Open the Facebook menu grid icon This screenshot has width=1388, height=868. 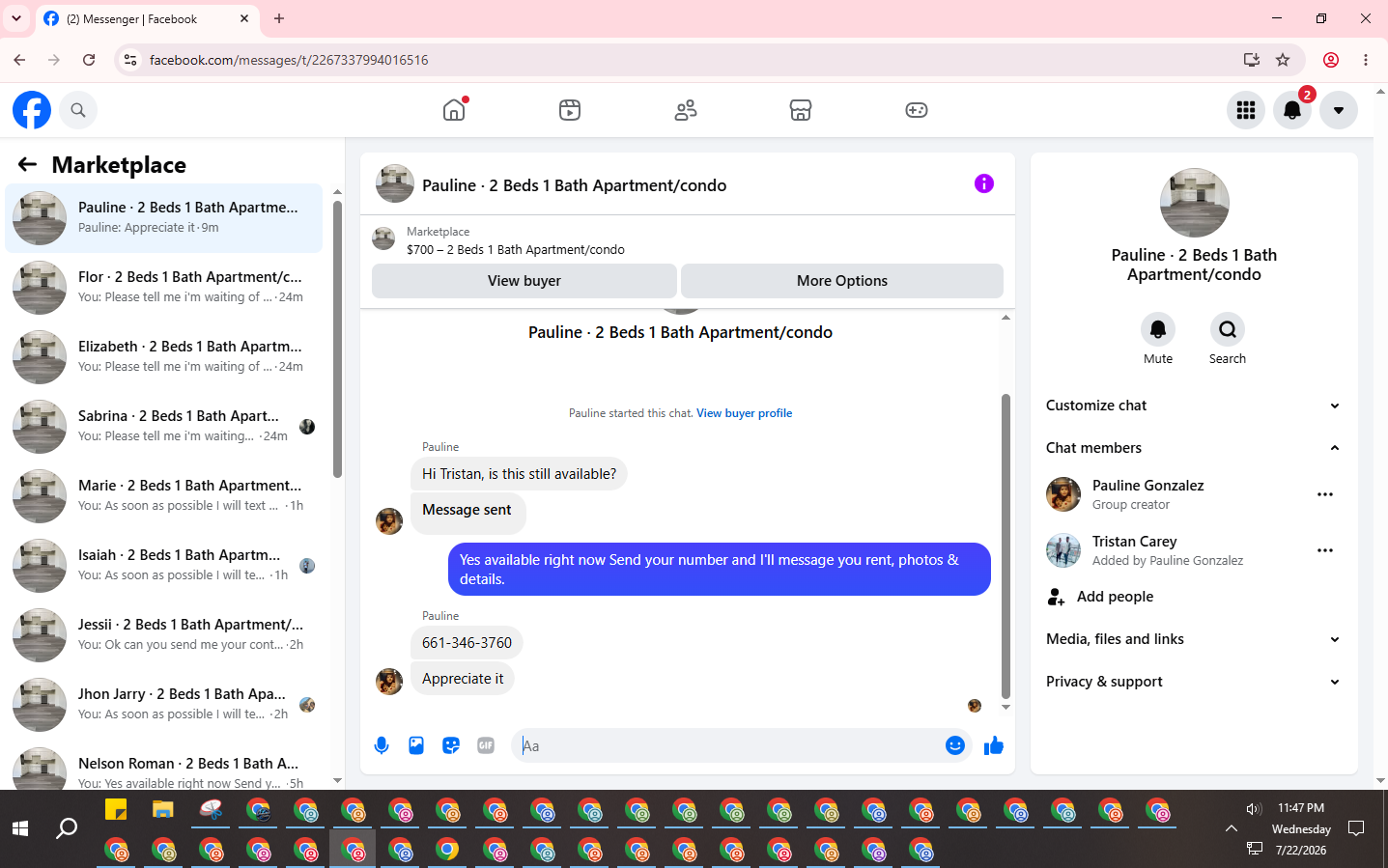point(1246,110)
